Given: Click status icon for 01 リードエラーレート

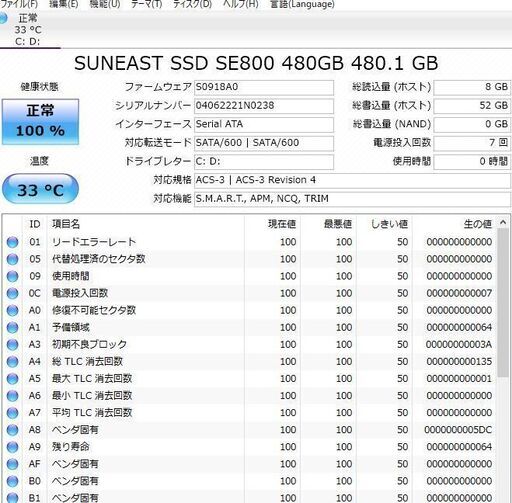Looking at the screenshot, I should point(12,242).
